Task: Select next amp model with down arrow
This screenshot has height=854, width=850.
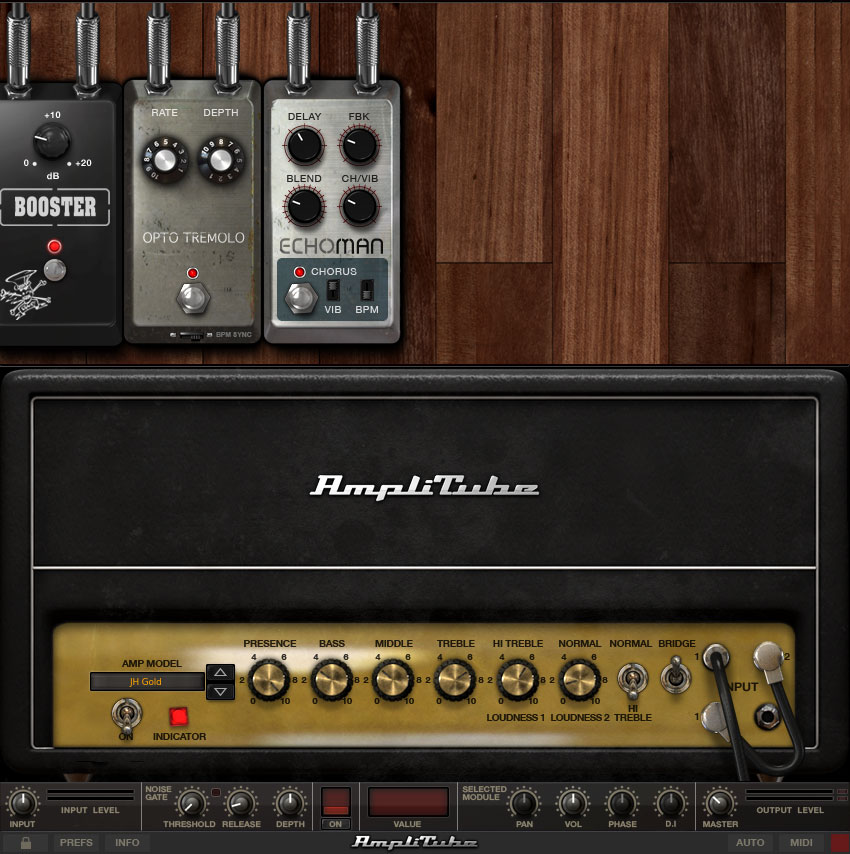Action: [221, 692]
